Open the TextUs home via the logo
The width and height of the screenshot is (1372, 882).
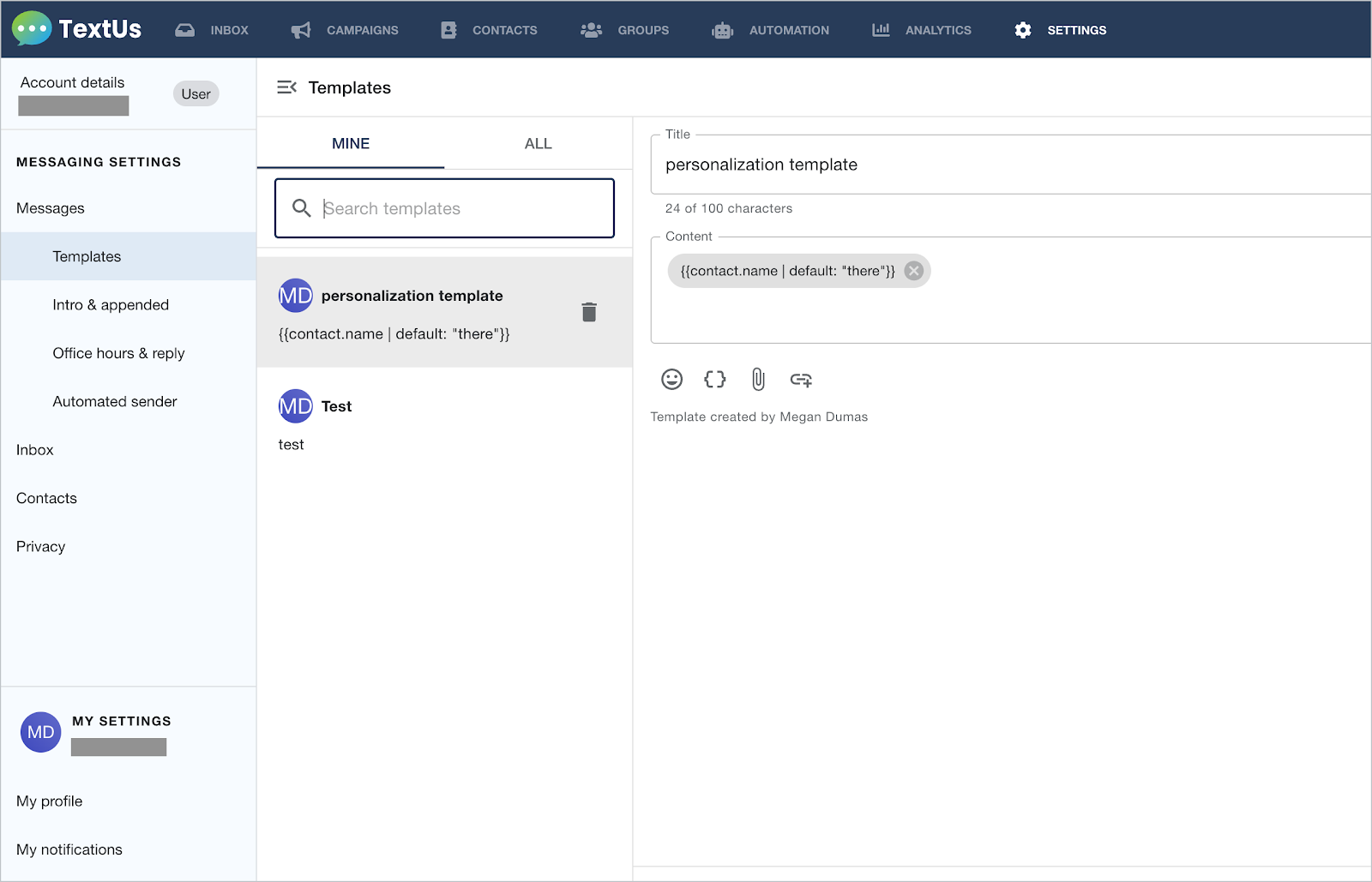(77, 28)
